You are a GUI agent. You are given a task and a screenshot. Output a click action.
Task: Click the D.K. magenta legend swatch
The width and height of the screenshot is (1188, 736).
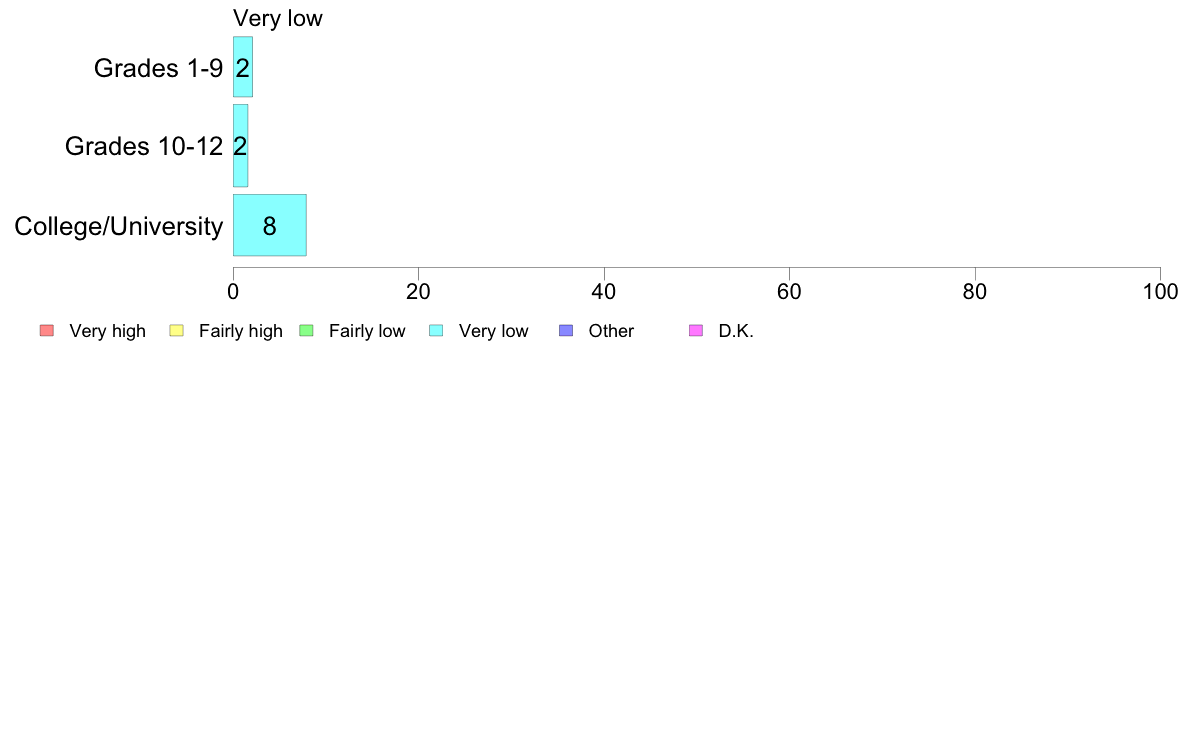coord(696,330)
